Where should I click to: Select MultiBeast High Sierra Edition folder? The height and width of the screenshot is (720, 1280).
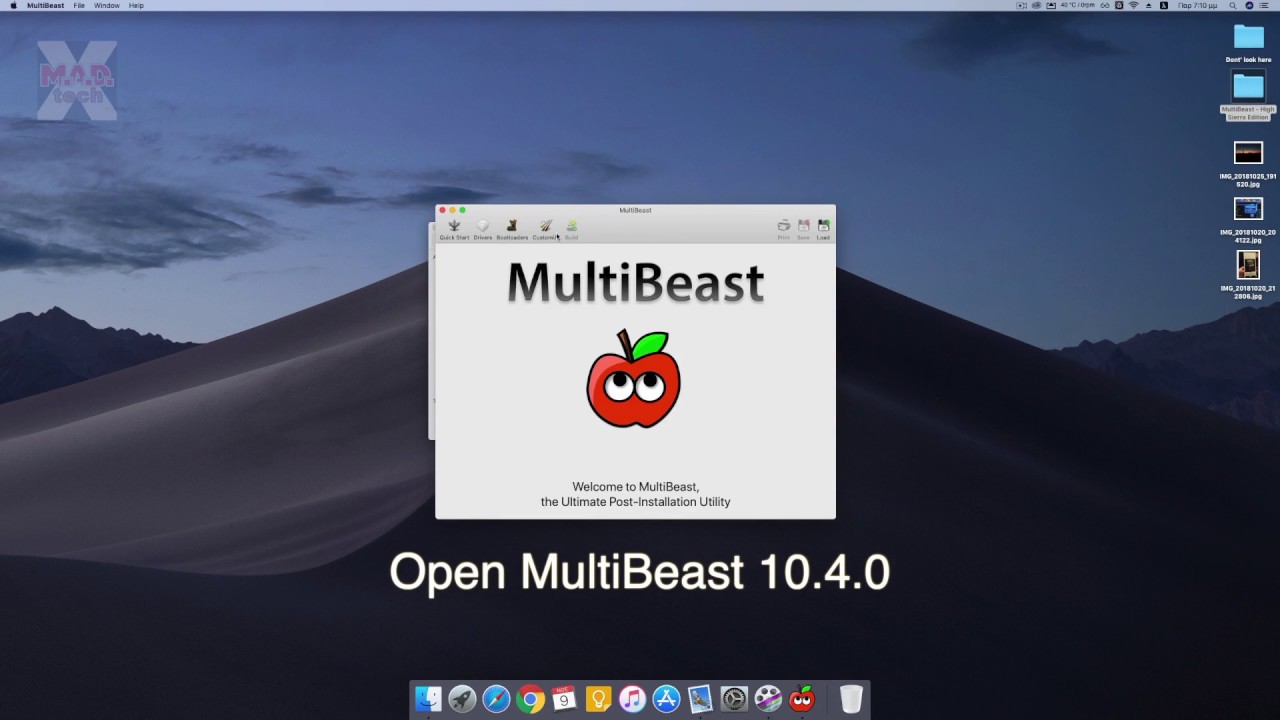[1248, 96]
